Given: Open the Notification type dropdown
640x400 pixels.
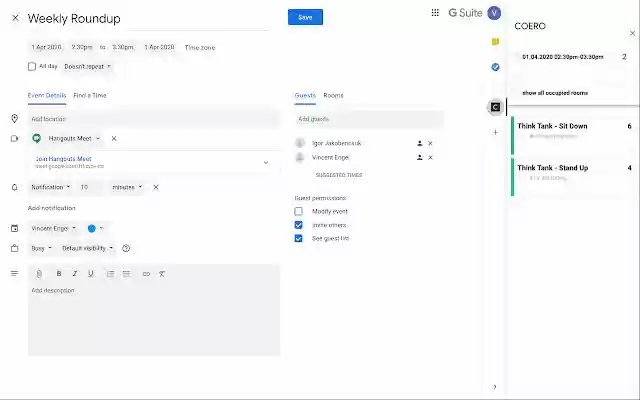Looking at the screenshot, I should click(x=51, y=187).
